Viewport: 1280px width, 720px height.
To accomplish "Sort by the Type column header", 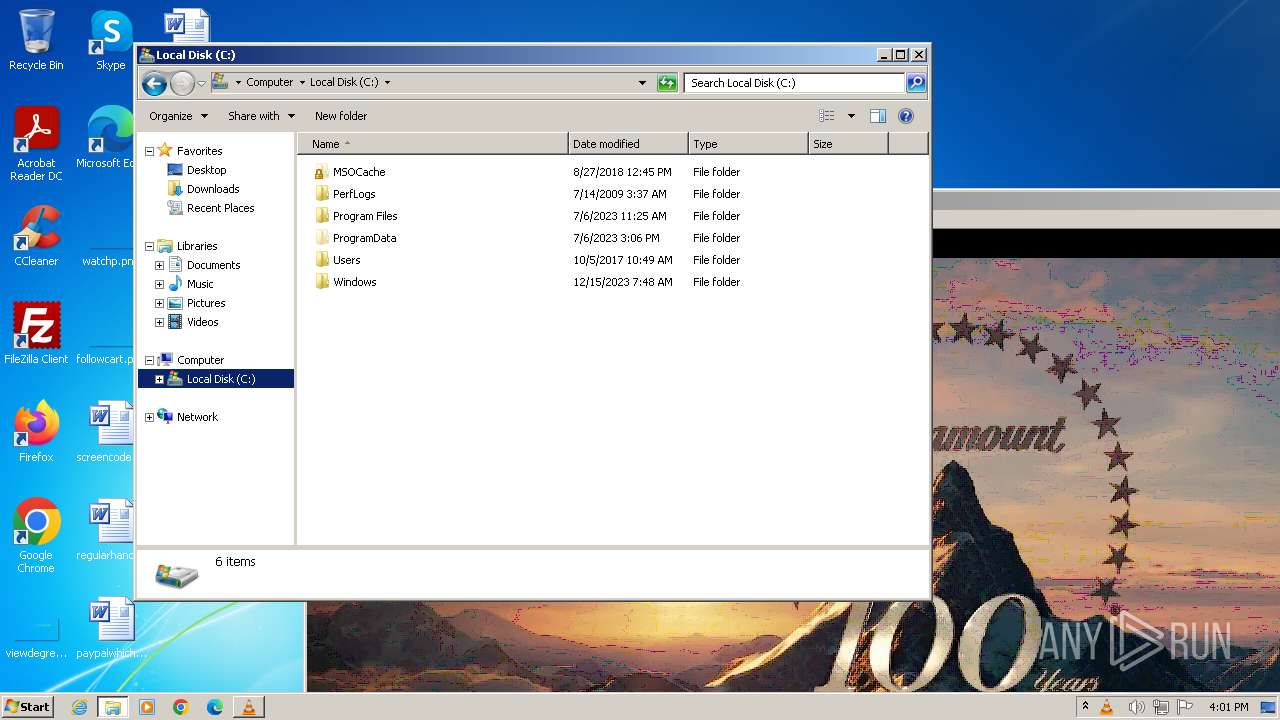I will tap(748, 144).
